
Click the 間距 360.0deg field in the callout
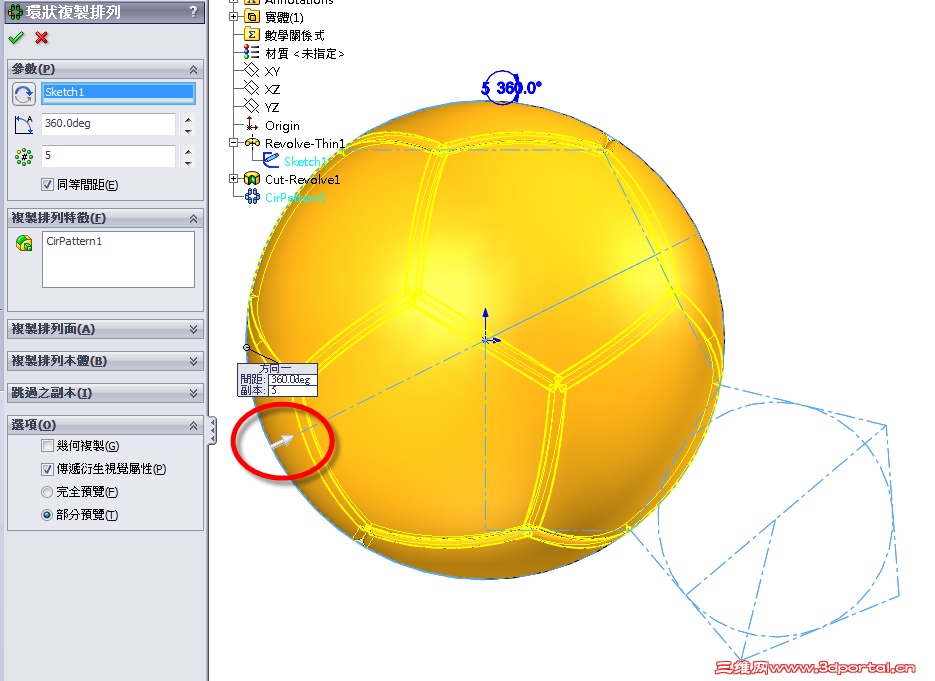point(292,379)
